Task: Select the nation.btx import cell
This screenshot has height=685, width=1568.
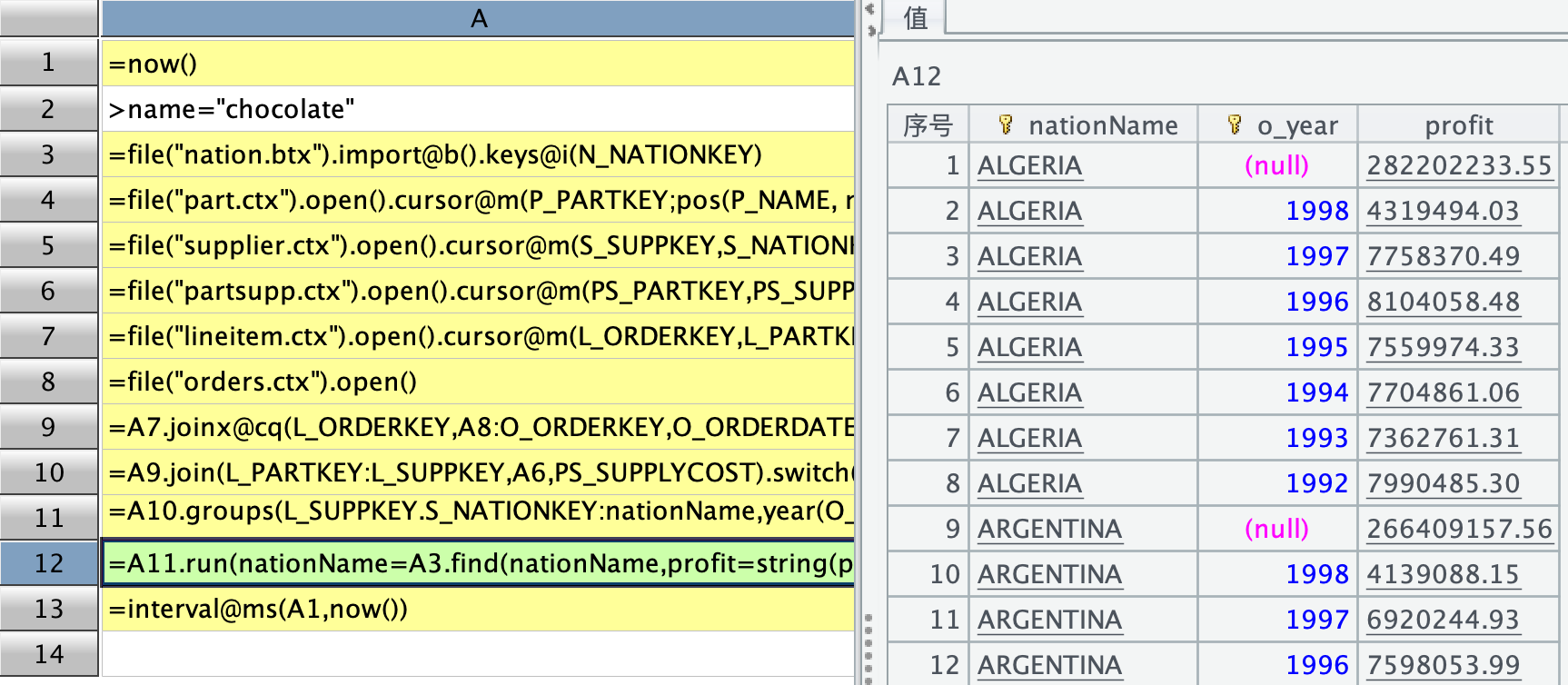Action: (x=479, y=154)
